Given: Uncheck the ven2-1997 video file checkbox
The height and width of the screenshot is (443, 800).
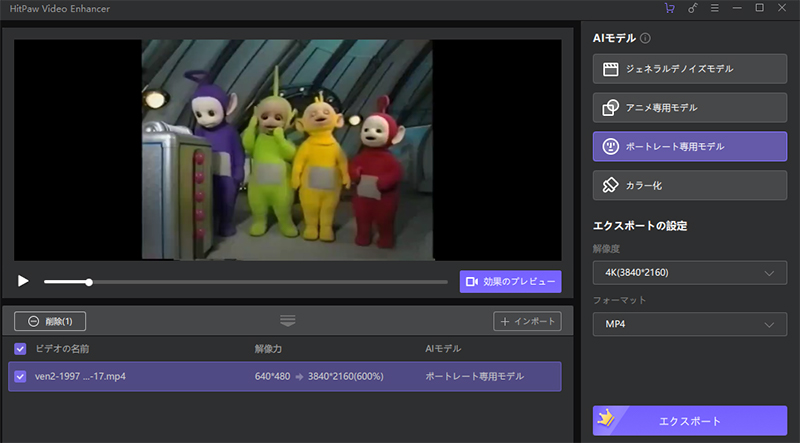Looking at the screenshot, I should pos(21,377).
